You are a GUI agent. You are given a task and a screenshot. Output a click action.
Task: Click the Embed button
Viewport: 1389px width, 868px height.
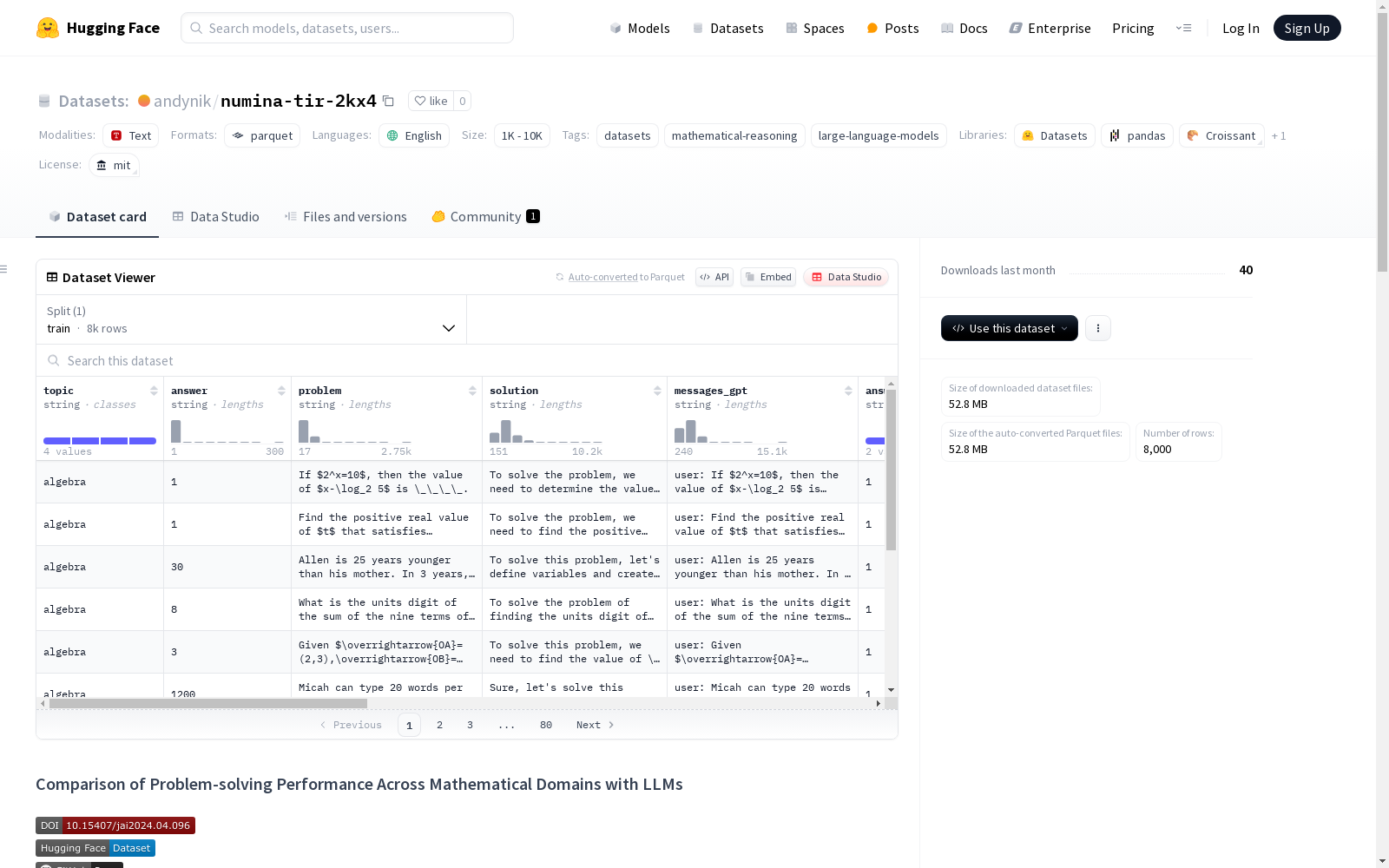768,277
